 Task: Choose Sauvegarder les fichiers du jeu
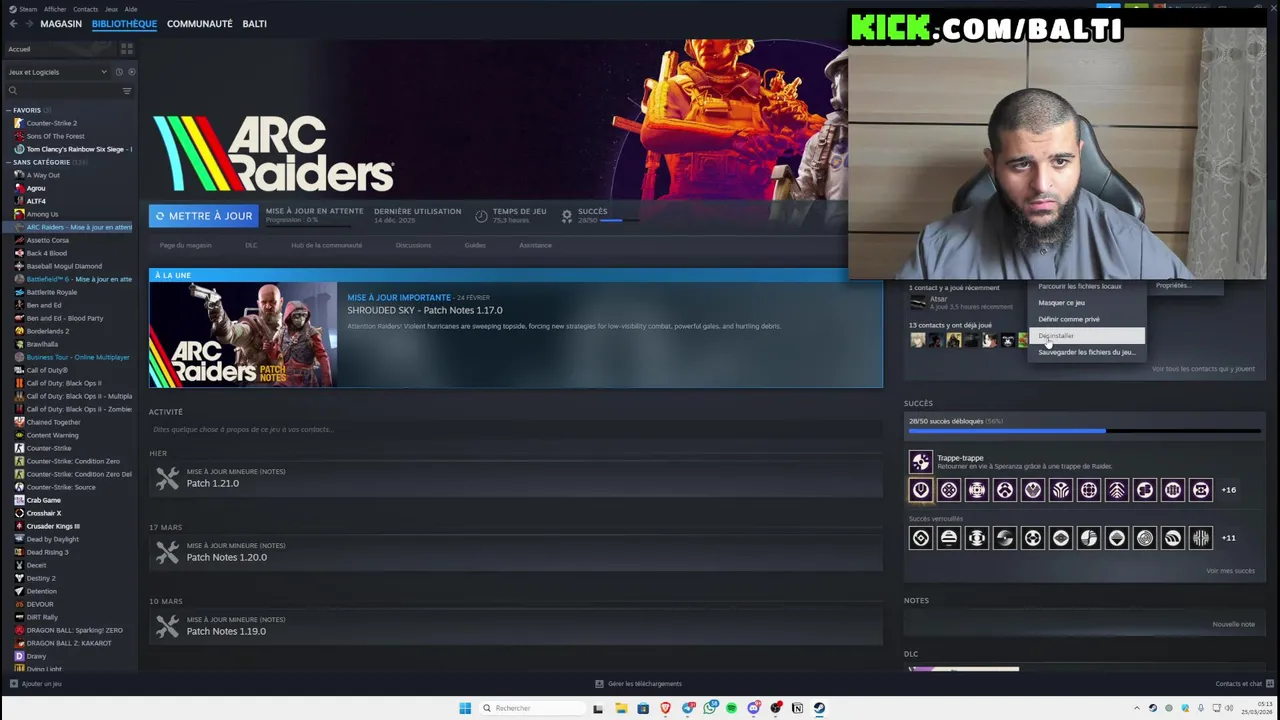click(1087, 352)
